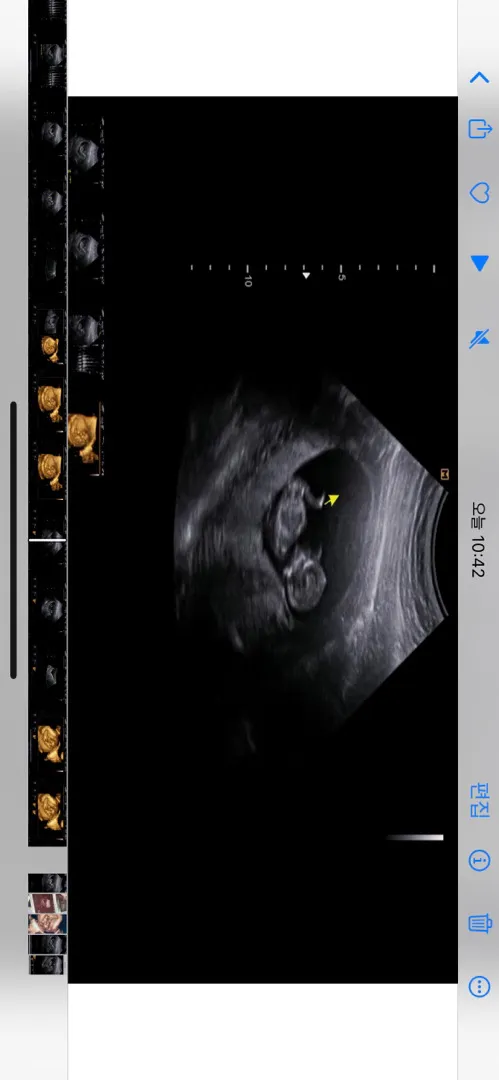Toggle the muted speaker icon

[479, 338]
